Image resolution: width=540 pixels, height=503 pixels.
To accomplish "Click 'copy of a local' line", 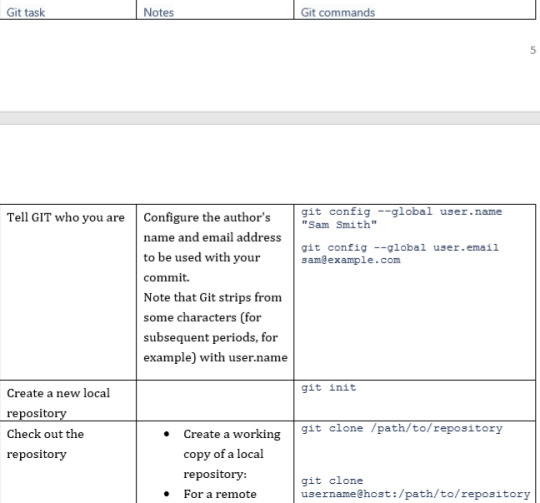I will [x=224, y=454].
